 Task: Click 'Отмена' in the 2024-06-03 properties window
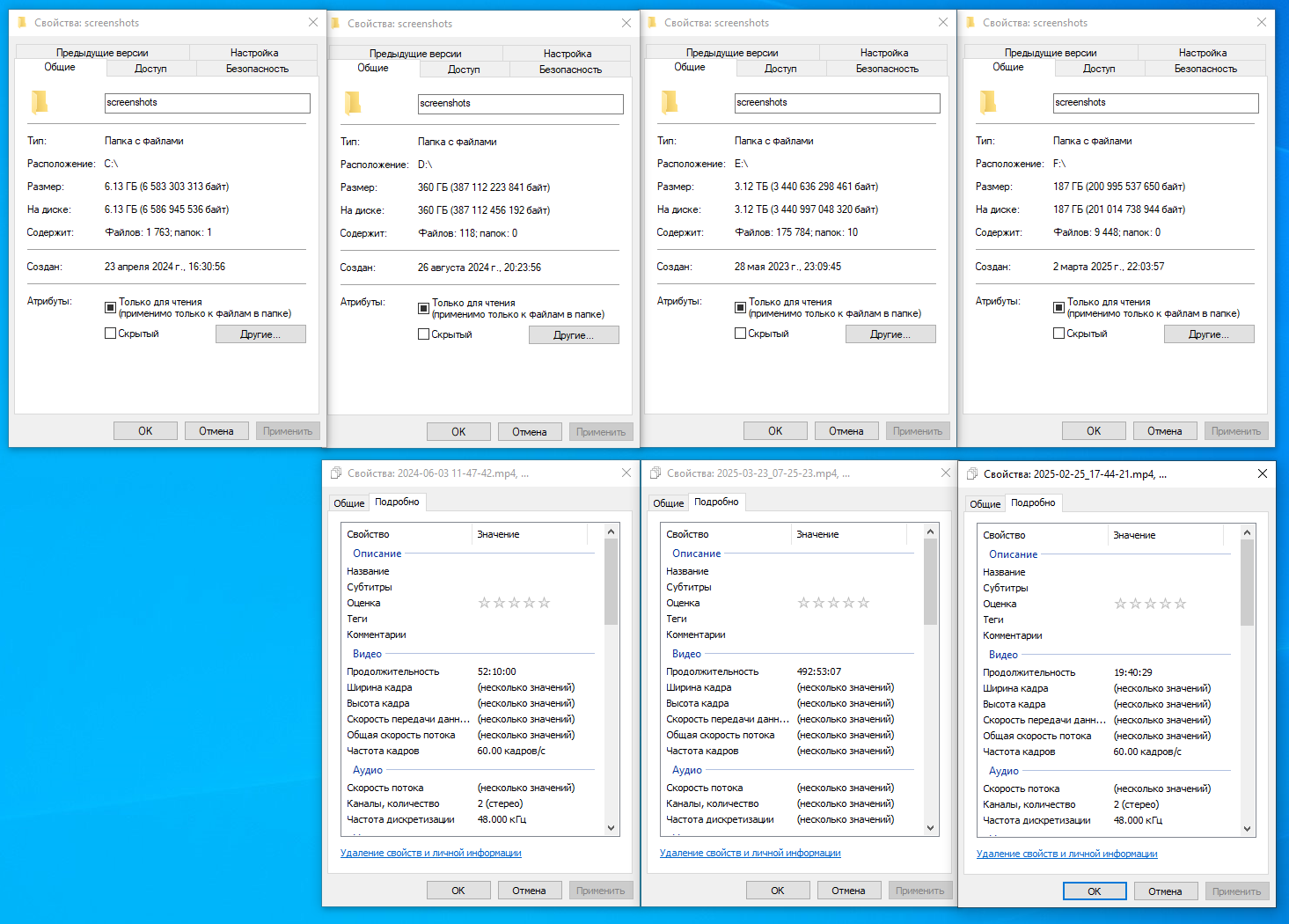pyautogui.click(x=530, y=891)
